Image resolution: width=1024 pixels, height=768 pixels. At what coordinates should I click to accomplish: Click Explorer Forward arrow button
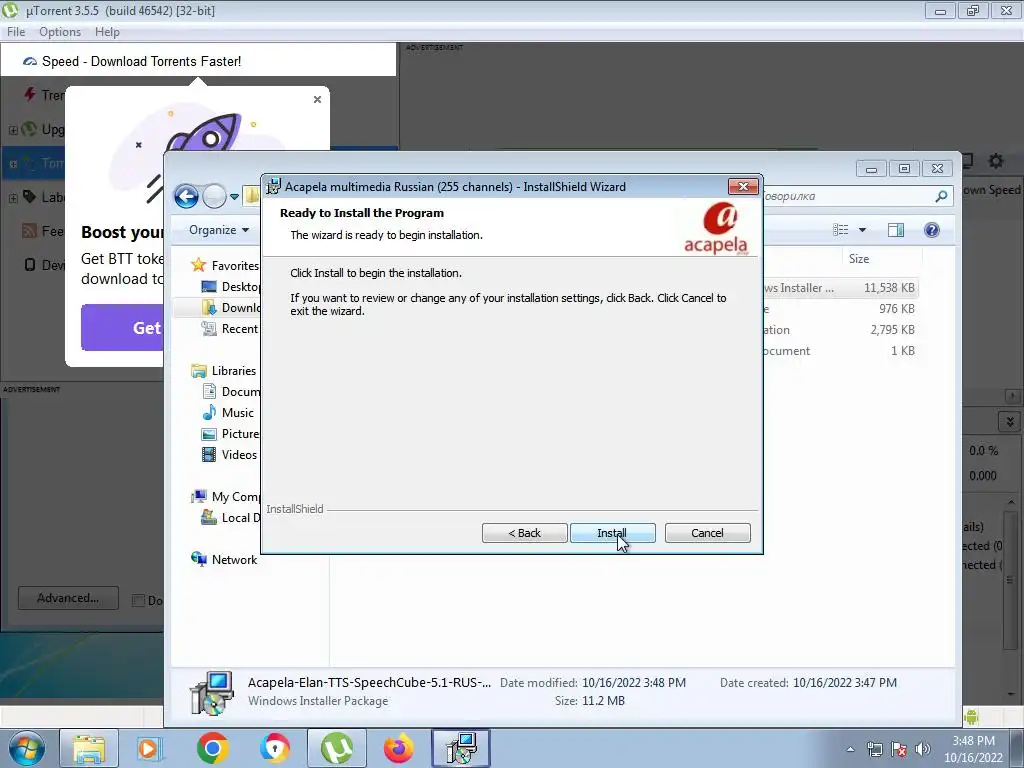[x=214, y=196]
